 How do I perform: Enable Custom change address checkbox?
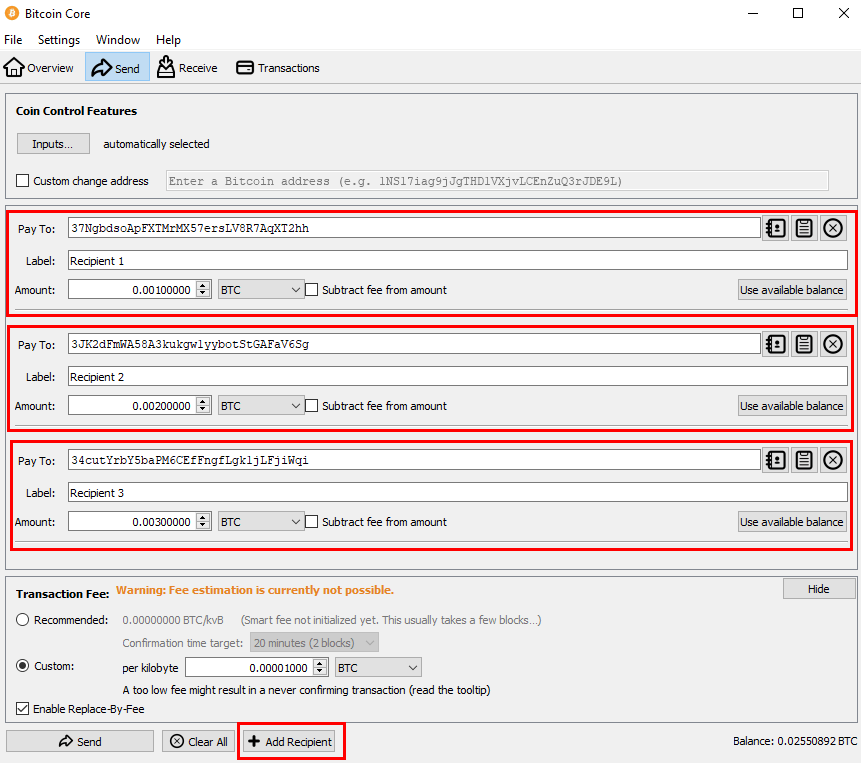23,181
